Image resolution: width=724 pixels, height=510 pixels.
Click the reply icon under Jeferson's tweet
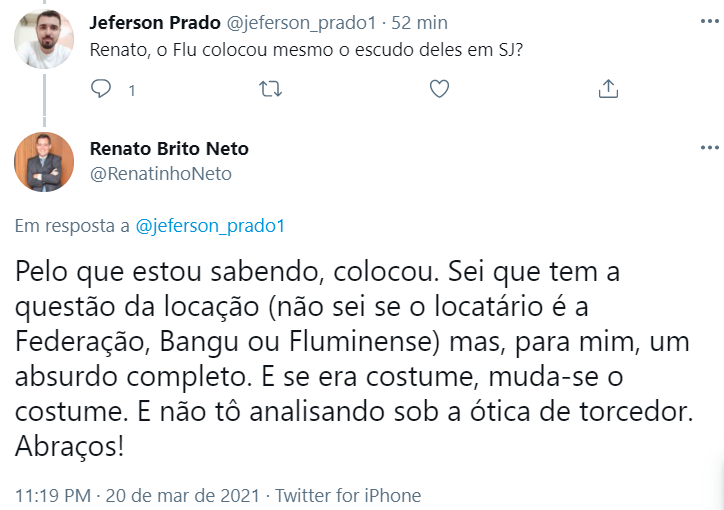[x=100, y=89]
